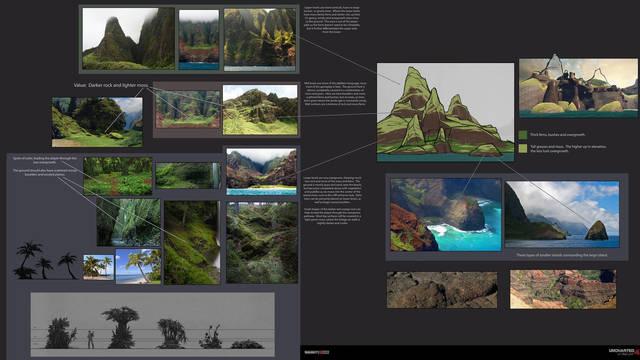The width and height of the screenshot is (640, 360).
Task: Click the Naughty Dog logo in the footer
Action: pyautogui.click(x=316, y=352)
